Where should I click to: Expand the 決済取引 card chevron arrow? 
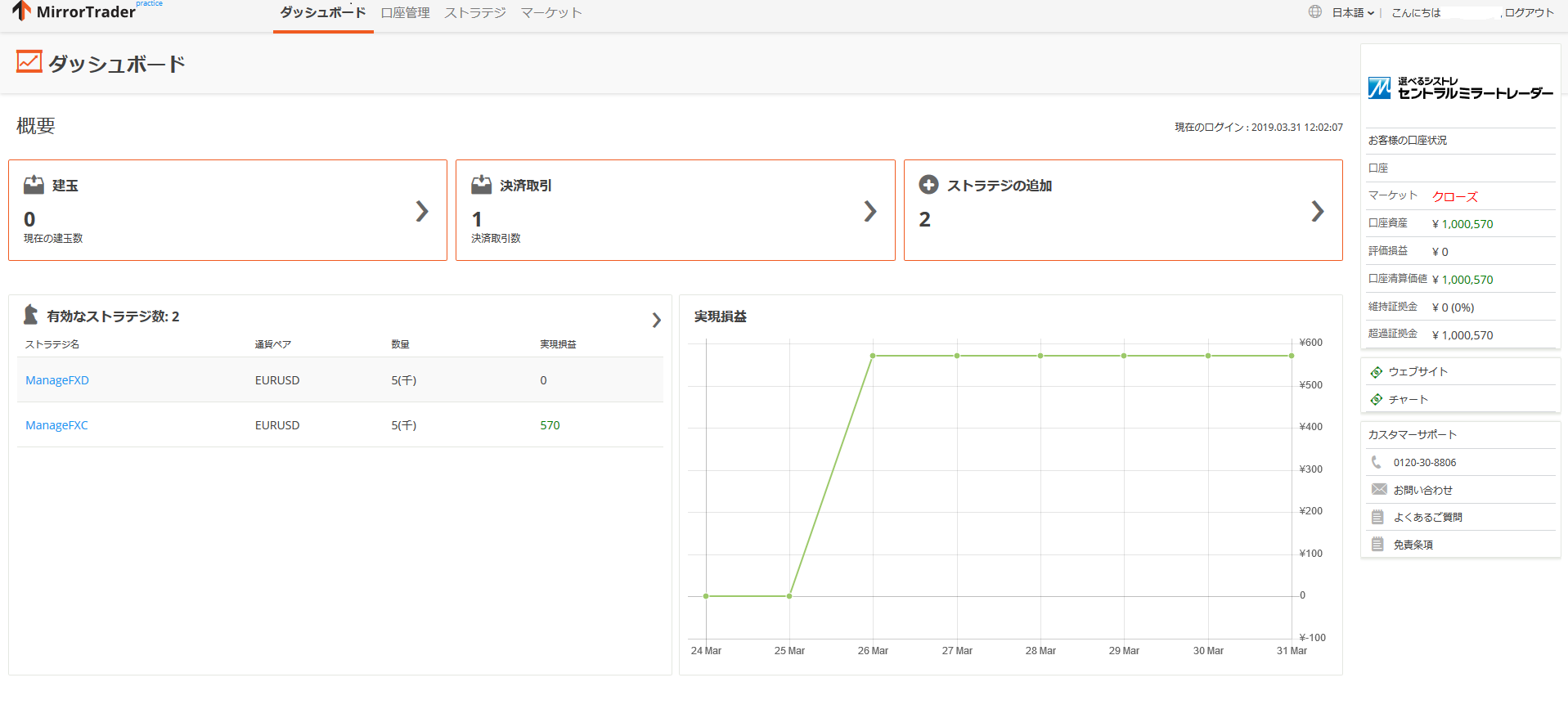(870, 211)
